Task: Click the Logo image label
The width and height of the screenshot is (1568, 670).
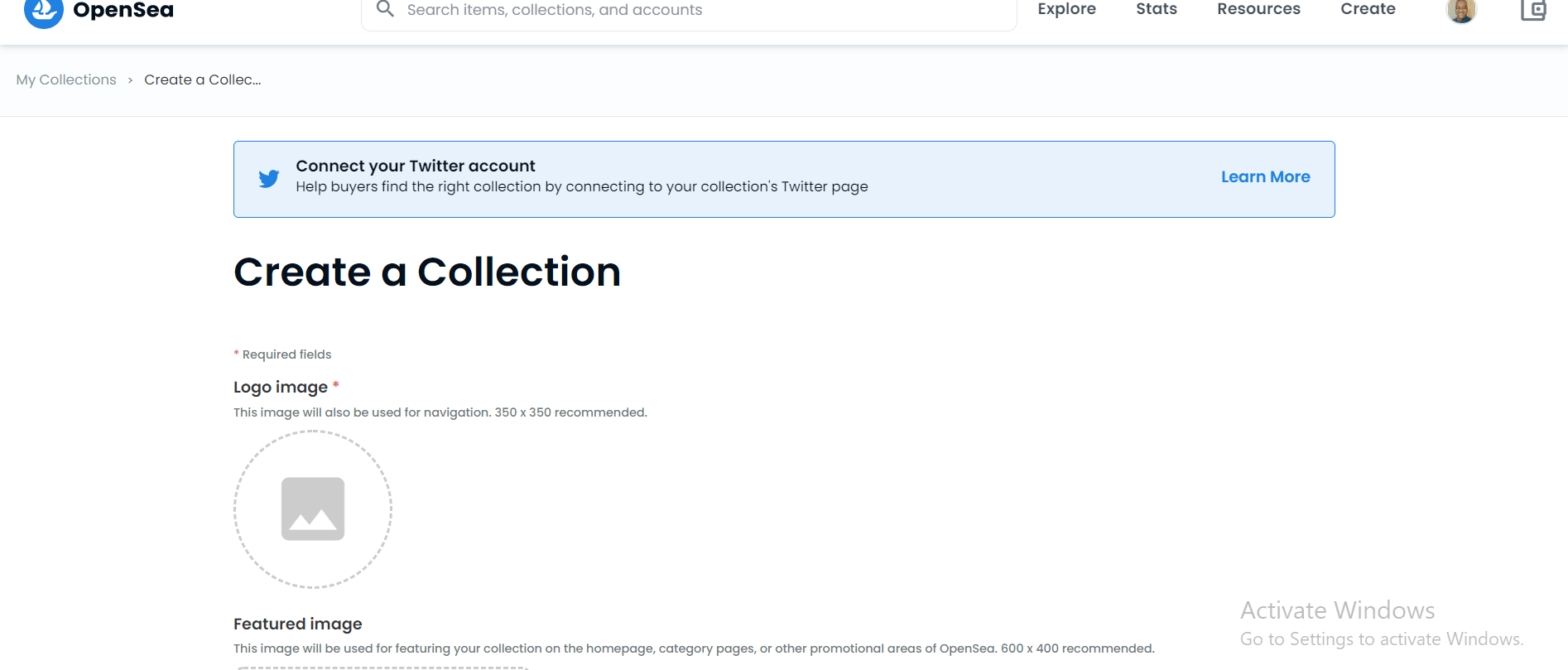Action: 281,387
